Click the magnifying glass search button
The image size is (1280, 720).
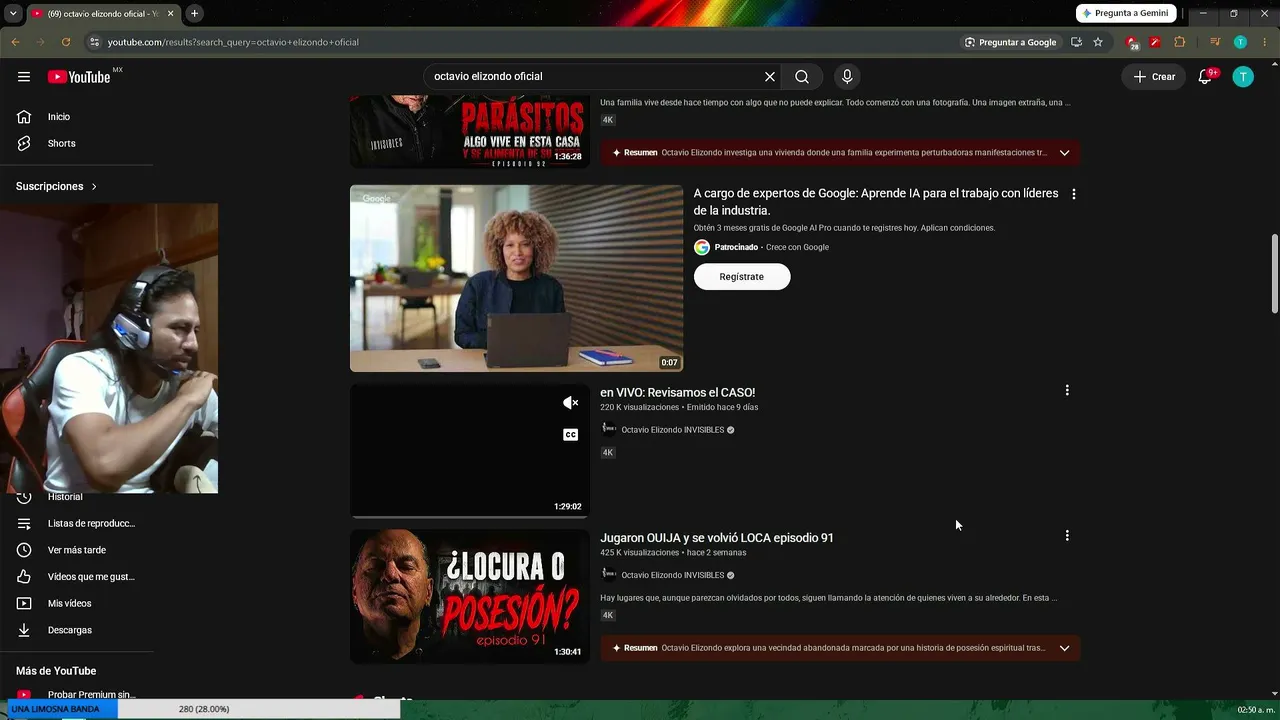coord(802,77)
